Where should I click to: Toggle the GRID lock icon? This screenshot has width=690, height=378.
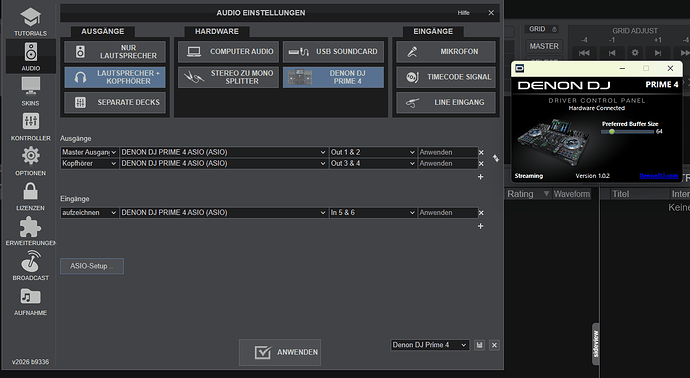click(x=554, y=29)
